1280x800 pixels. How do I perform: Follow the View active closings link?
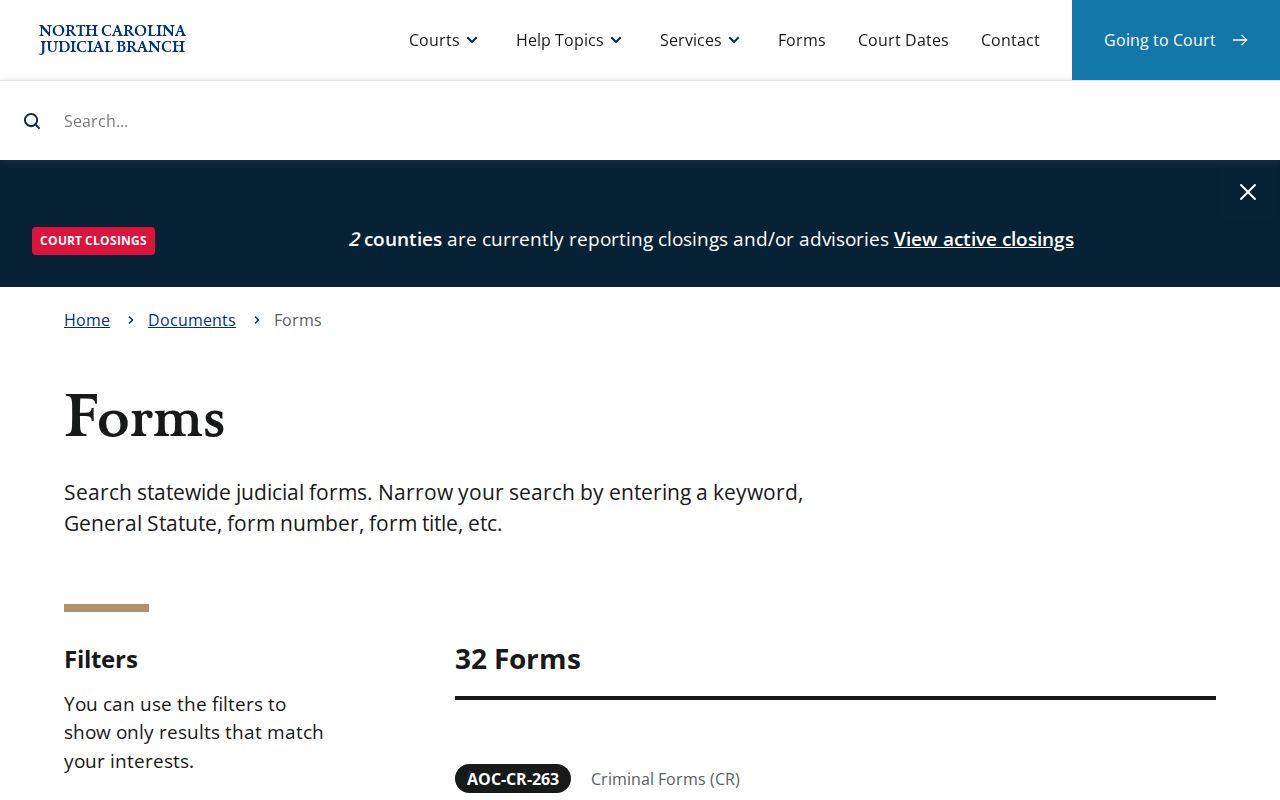(x=984, y=239)
